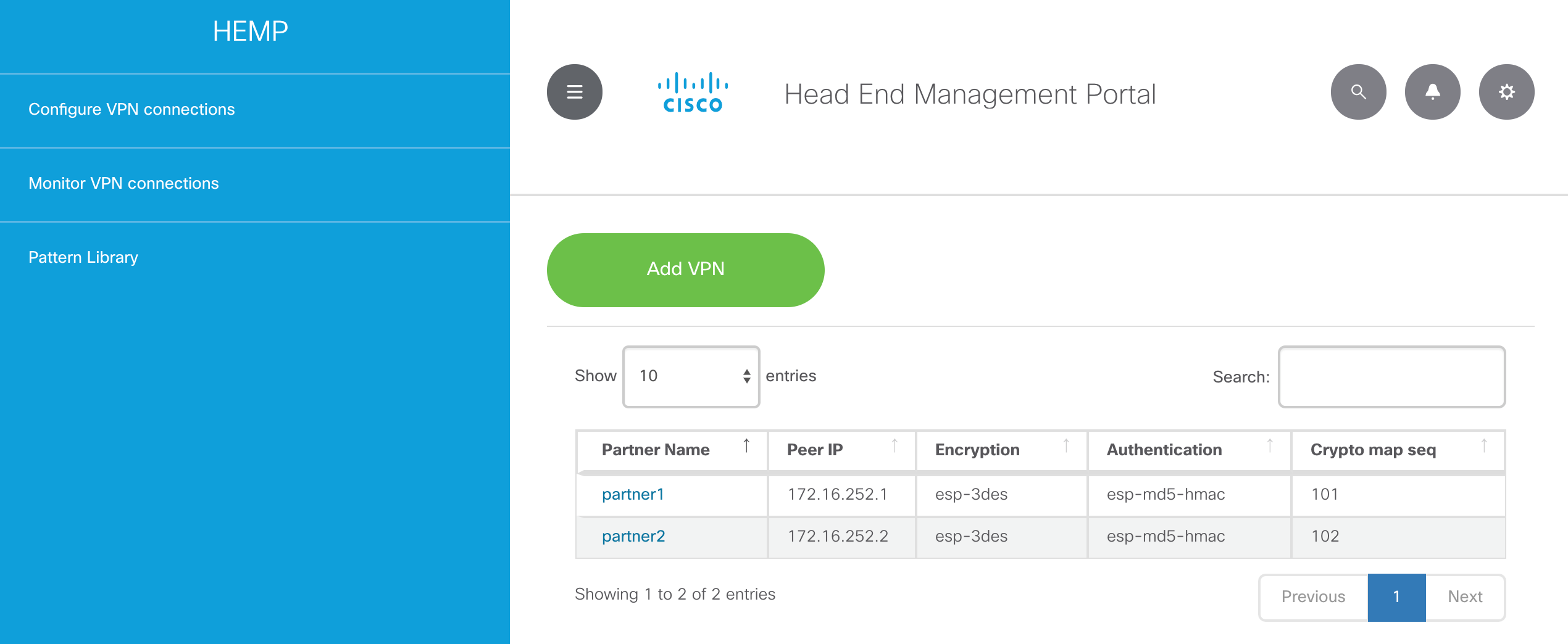Sort table by Encryption arrow
Image resolution: width=1568 pixels, height=644 pixels.
click(x=1066, y=446)
